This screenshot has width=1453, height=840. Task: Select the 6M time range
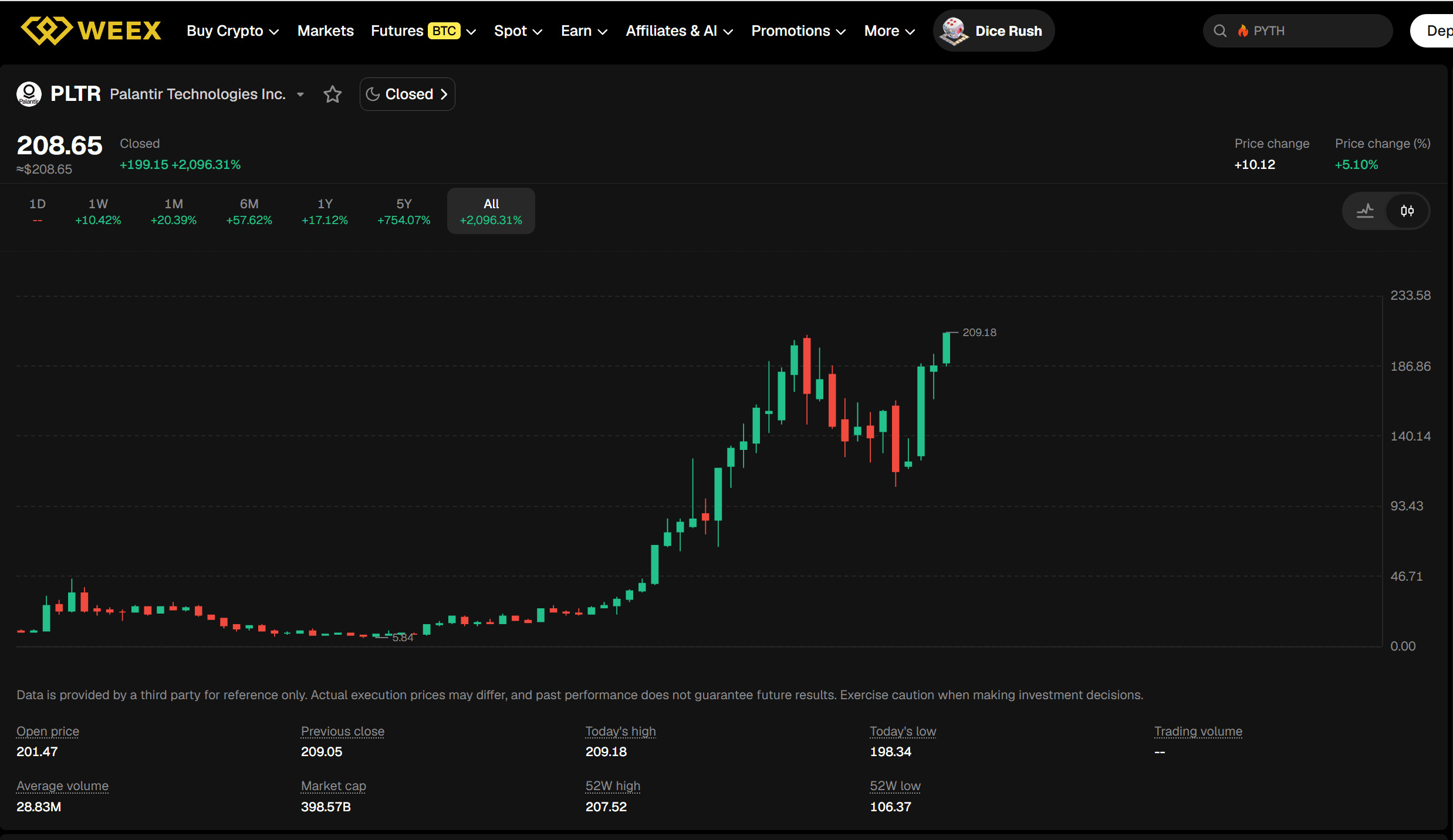point(249,211)
